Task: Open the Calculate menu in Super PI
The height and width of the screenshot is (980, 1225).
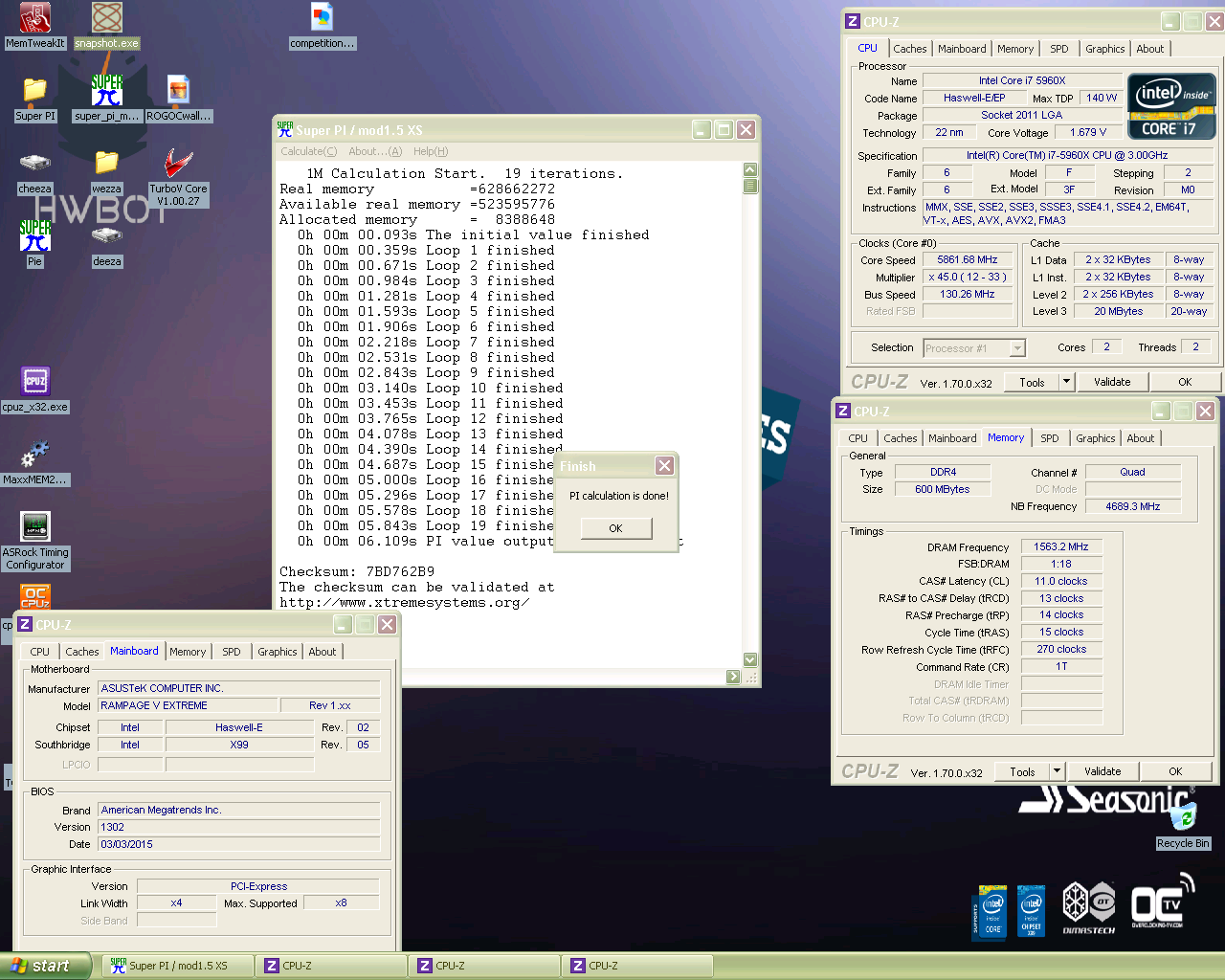Action: point(308,151)
